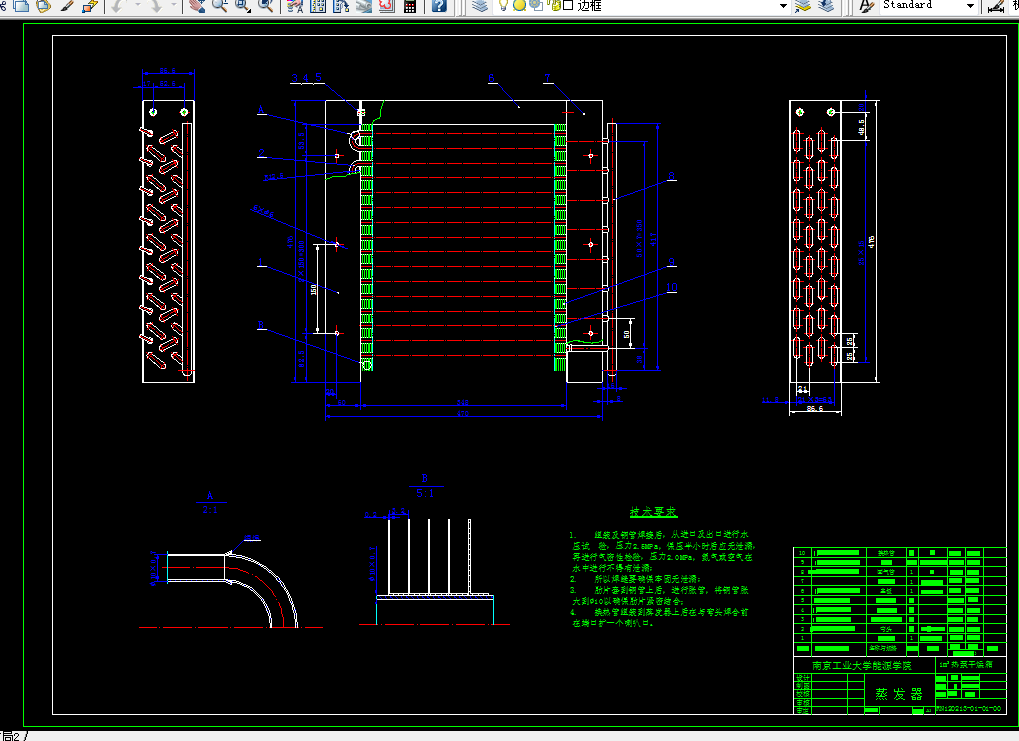The width and height of the screenshot is (1019, 741).
Task: Open the Markup Set Manager
Action: pyautogui.click(x=387, y=6)
